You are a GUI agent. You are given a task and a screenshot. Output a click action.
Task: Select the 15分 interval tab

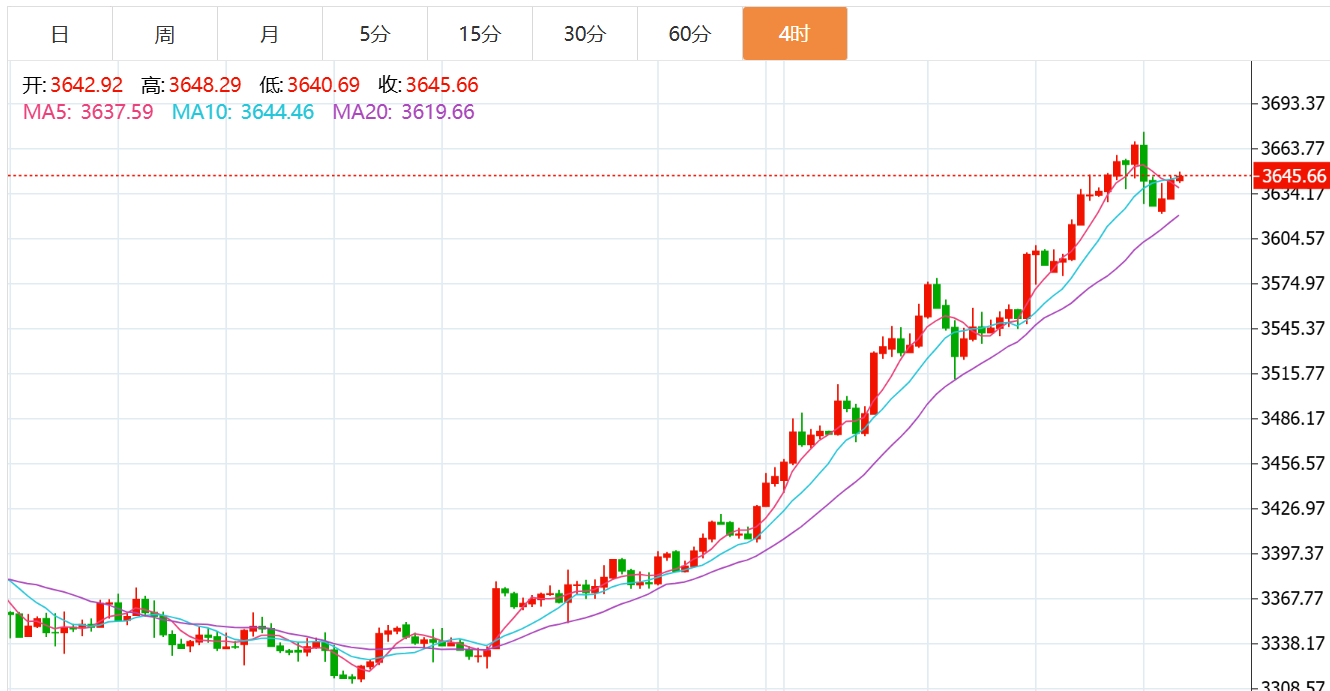click(480, 34)
